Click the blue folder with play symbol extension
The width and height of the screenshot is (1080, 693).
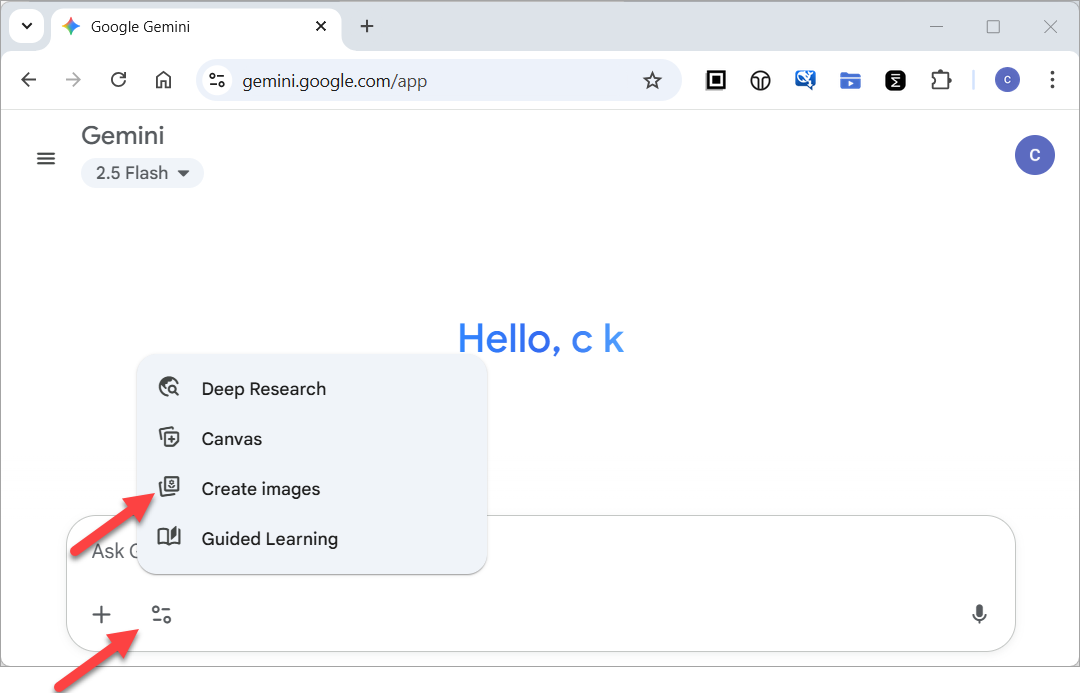click(x=851, y=81)
